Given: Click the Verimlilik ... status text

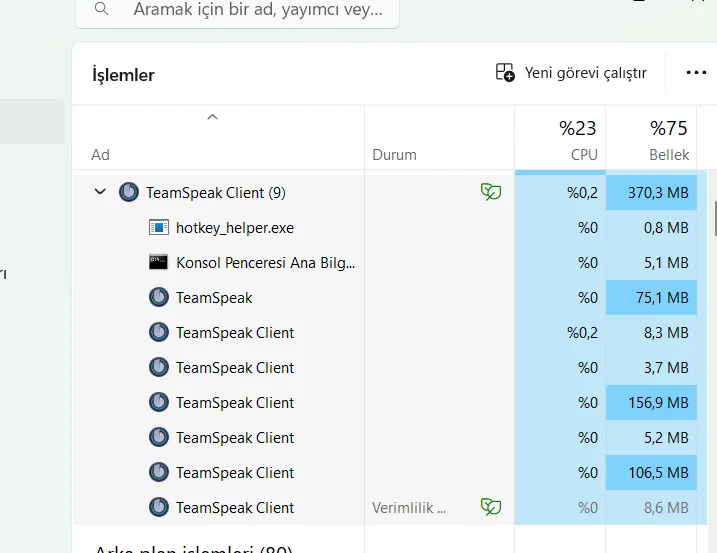Looking at the screenshot, I should [x=408, y=508].
